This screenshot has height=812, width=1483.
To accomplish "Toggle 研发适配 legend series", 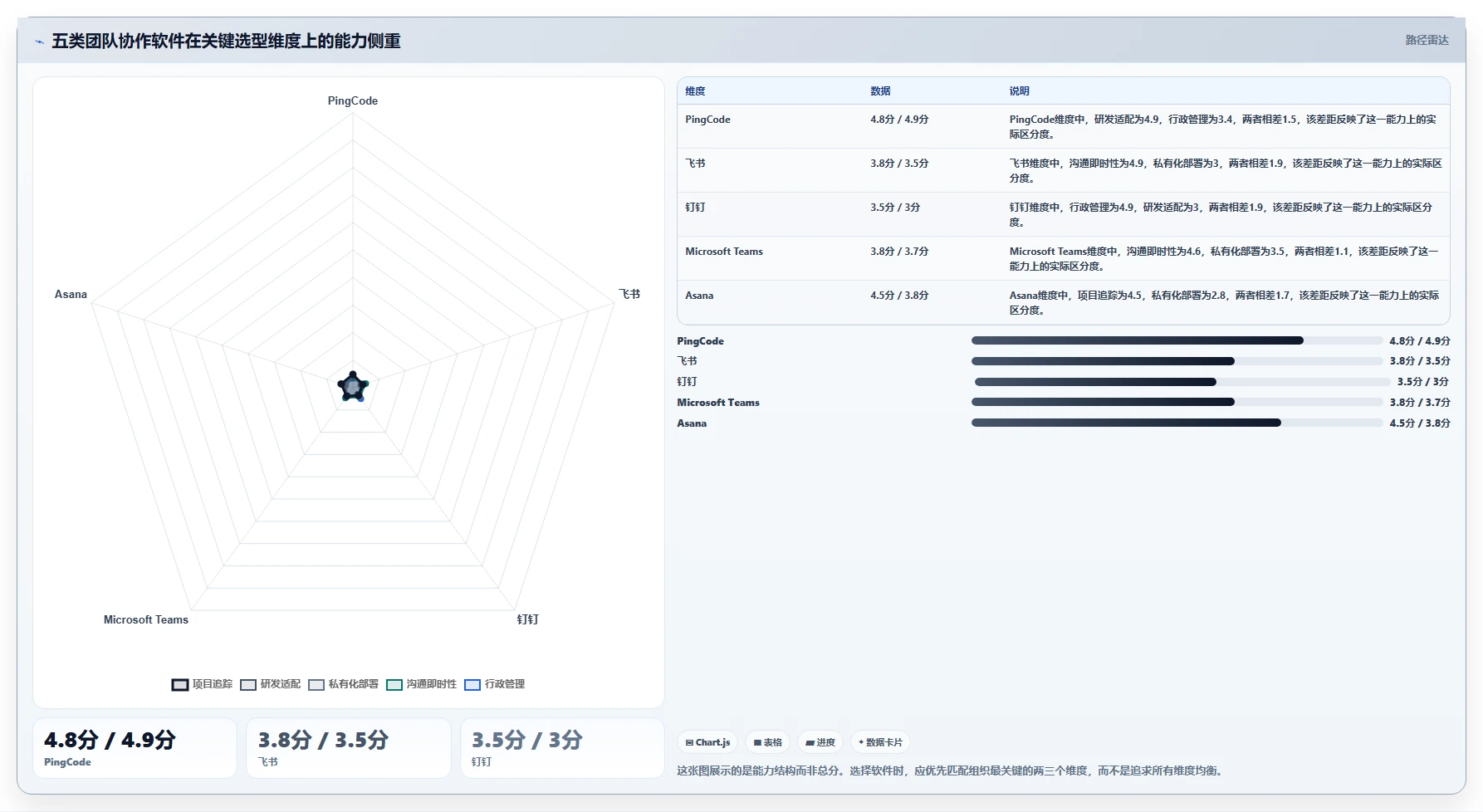I will point(270,684).
